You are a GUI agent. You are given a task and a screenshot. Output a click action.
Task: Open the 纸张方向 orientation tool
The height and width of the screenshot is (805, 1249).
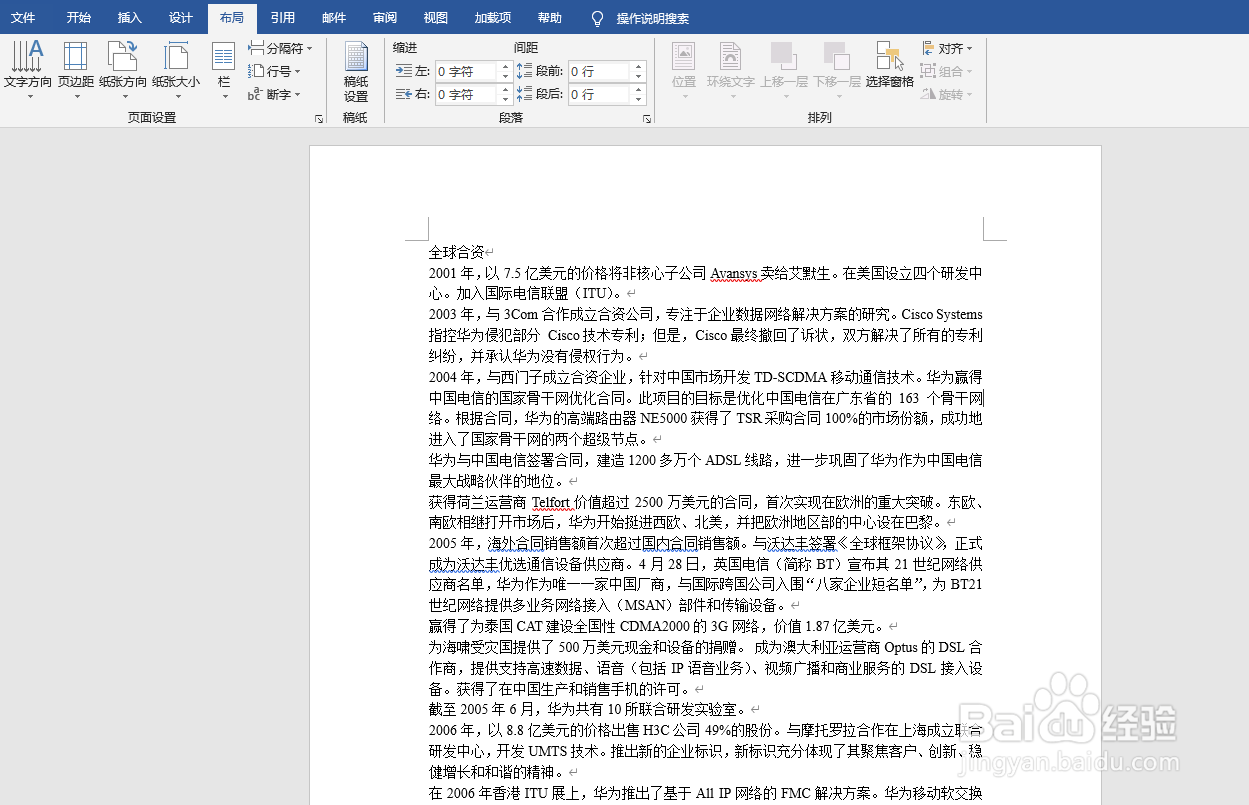123,70
